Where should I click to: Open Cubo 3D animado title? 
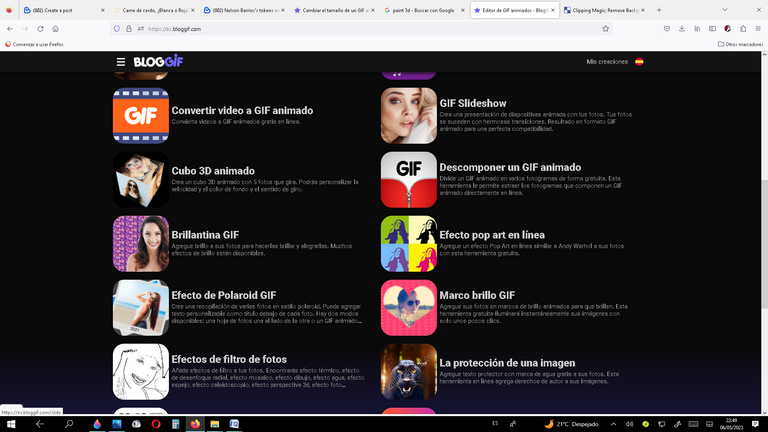[213, 171]
